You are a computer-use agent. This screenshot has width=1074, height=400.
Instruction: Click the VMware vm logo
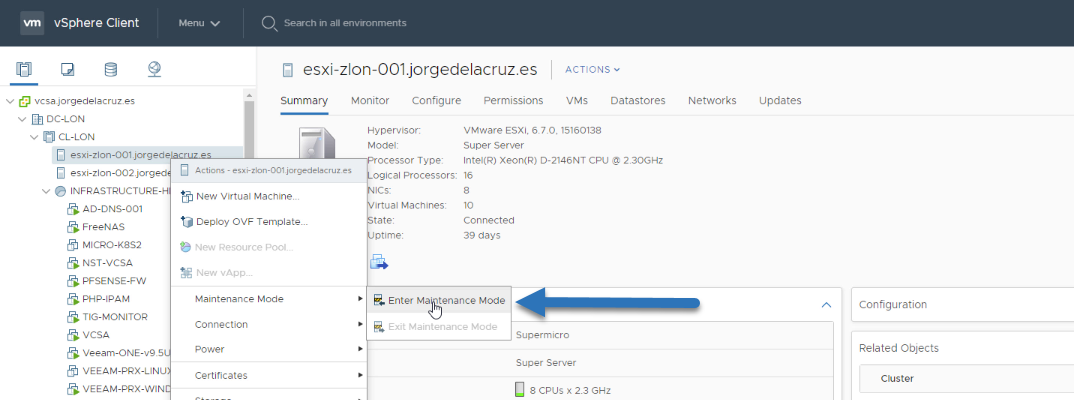33,23
